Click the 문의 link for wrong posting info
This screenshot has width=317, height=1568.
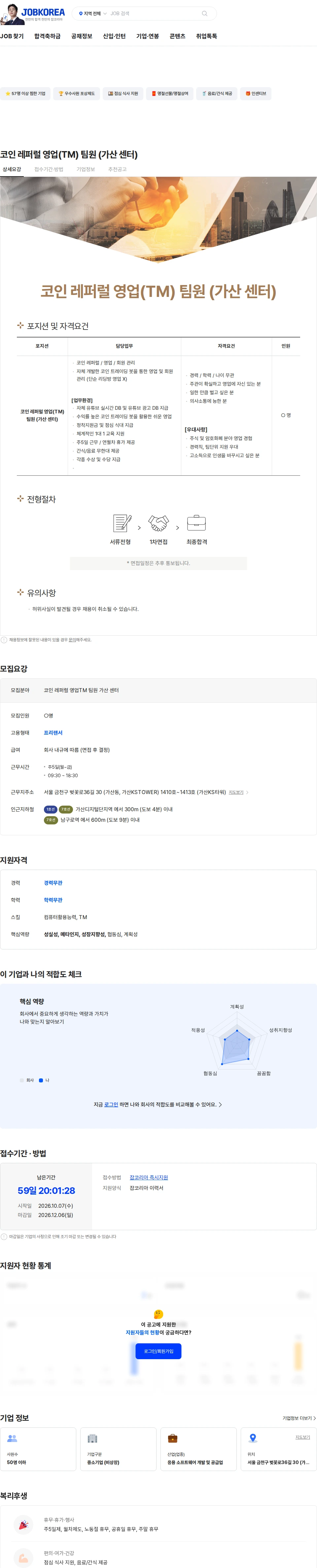[72, 640]
